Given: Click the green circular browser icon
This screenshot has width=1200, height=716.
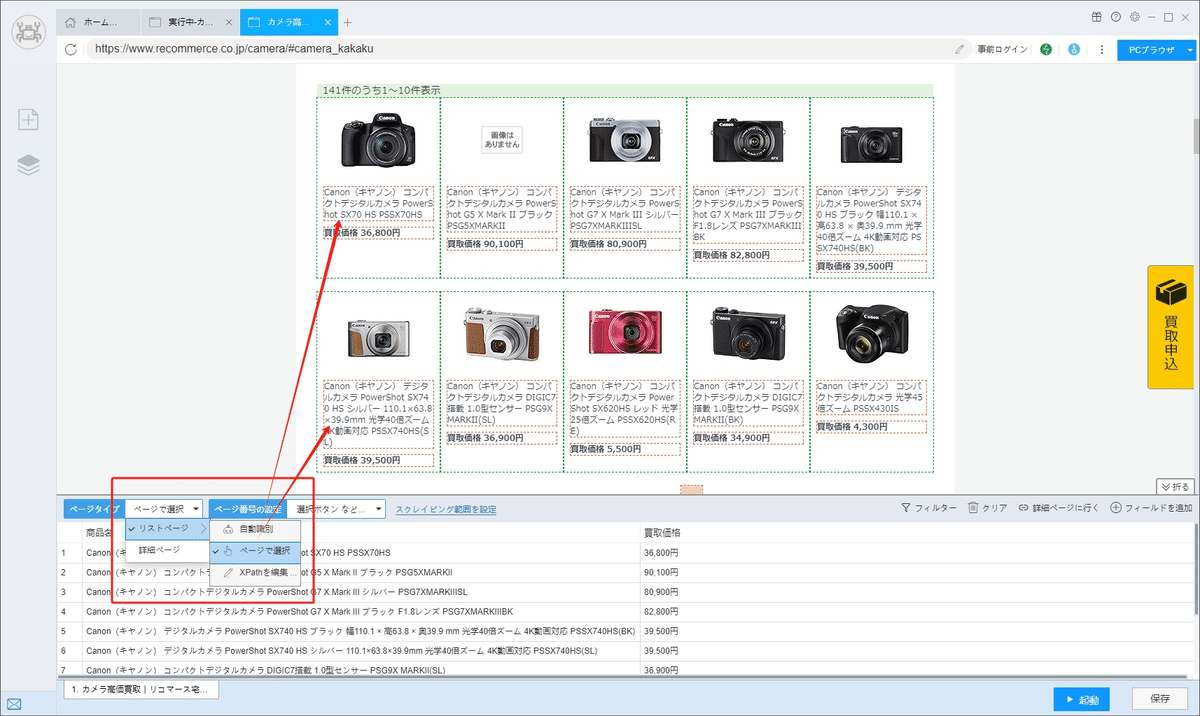Looking at the screenshot, I should coord(1046,49).
